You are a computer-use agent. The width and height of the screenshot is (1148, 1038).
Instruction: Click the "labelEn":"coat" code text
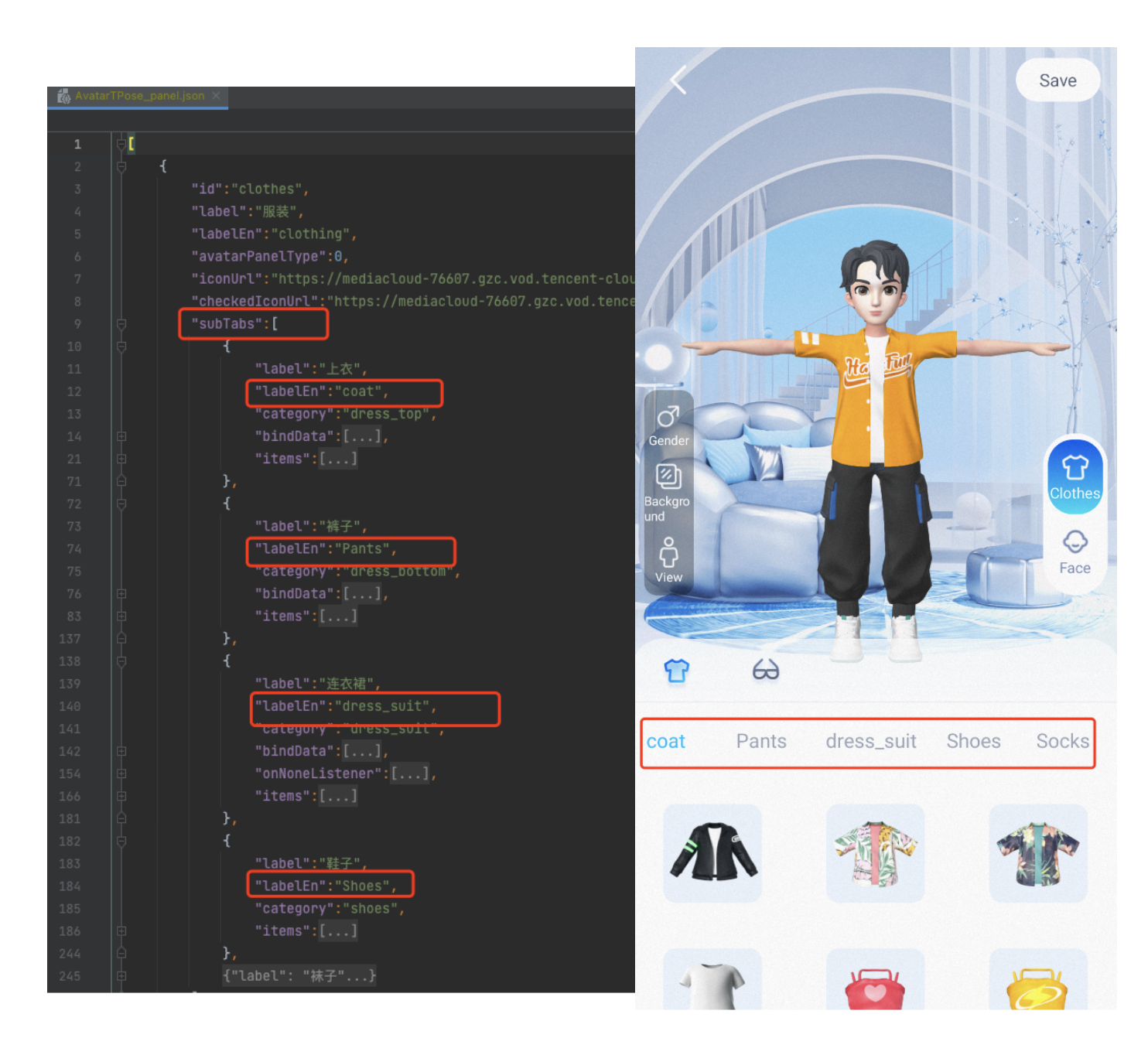click(322, 391)
